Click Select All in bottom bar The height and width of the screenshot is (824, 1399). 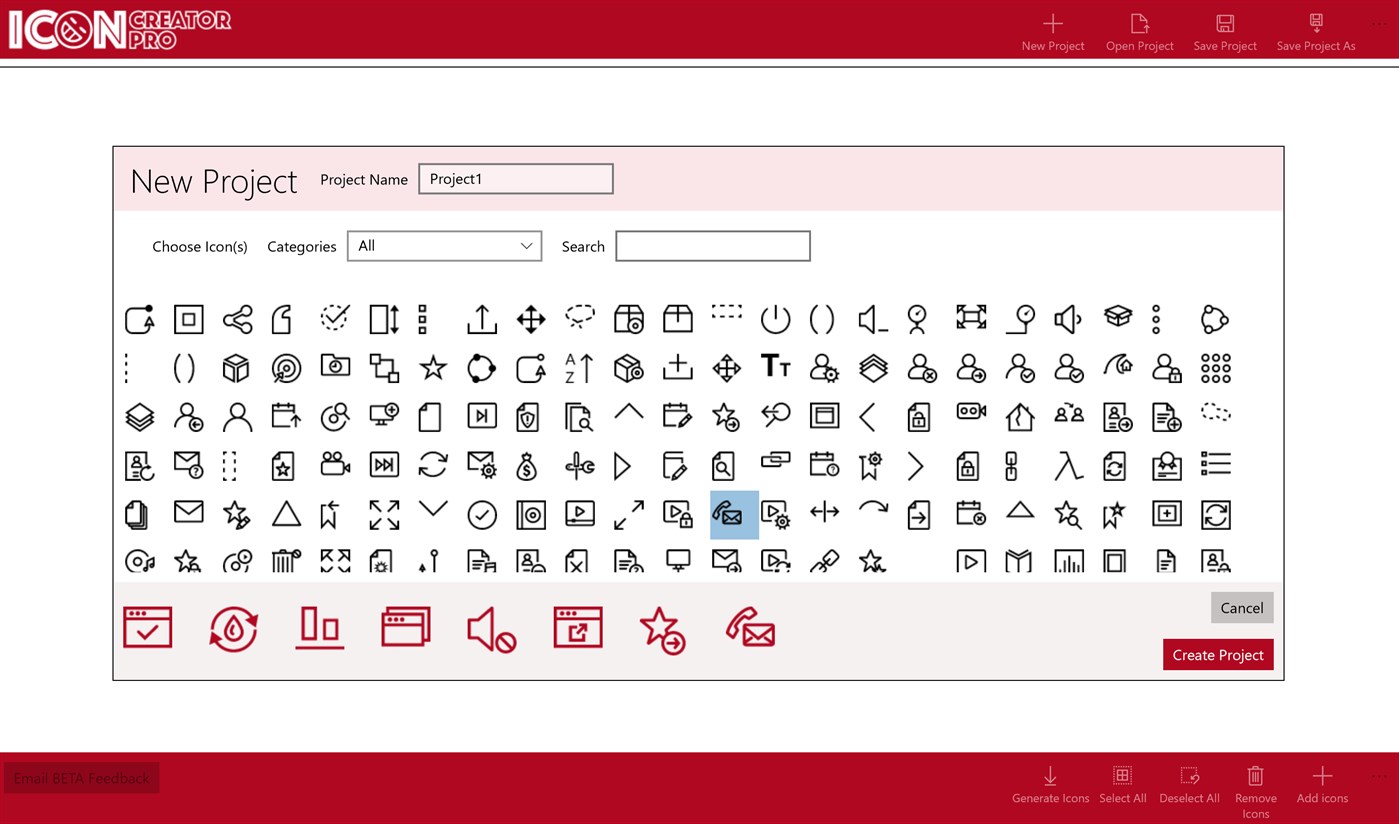(1122, 785)
